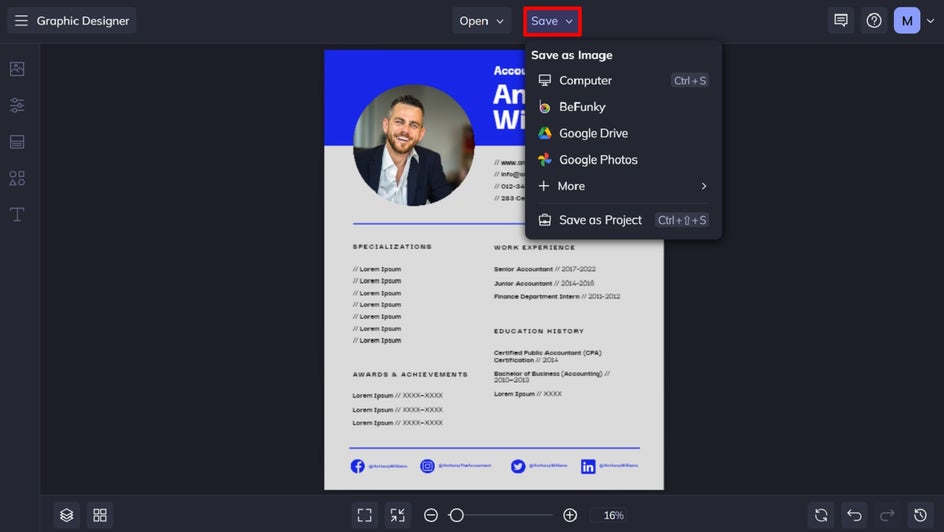This screenshot has width=944, height=532.
Task: Click the M user avatar
Action: pos(907,20)
